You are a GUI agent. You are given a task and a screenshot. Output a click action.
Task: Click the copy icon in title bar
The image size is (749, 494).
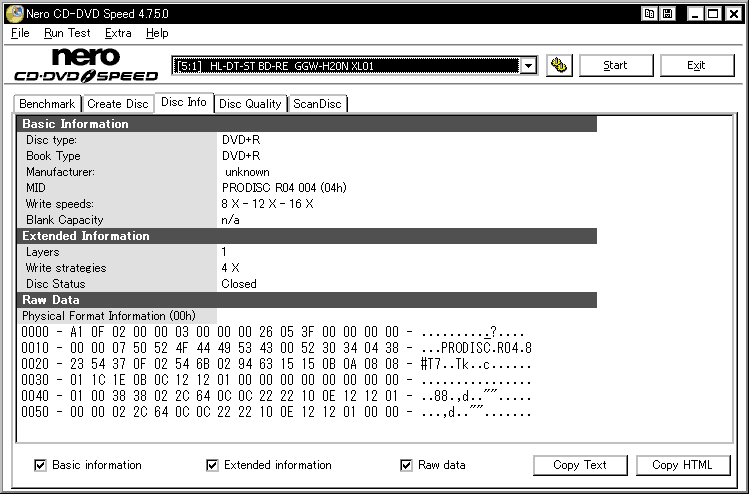pyautogui.click(x=650, y=14)
